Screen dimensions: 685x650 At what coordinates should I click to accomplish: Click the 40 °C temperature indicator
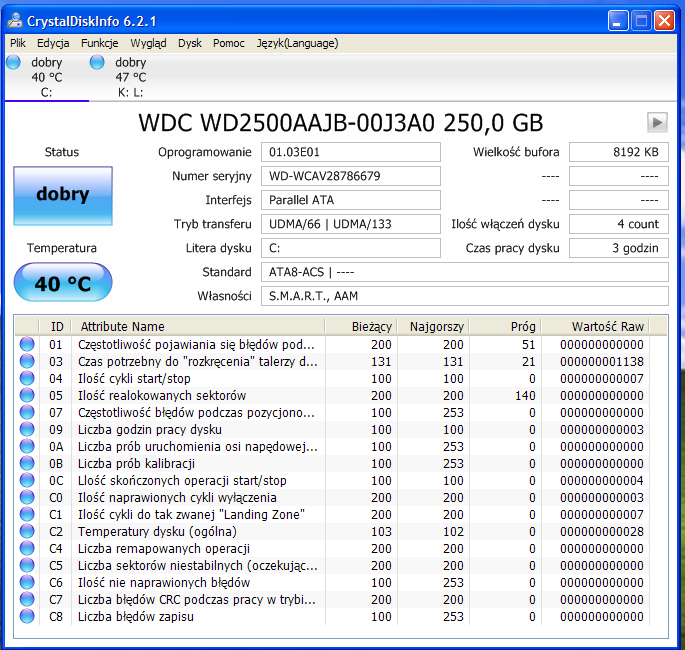(x=63, y=283)
